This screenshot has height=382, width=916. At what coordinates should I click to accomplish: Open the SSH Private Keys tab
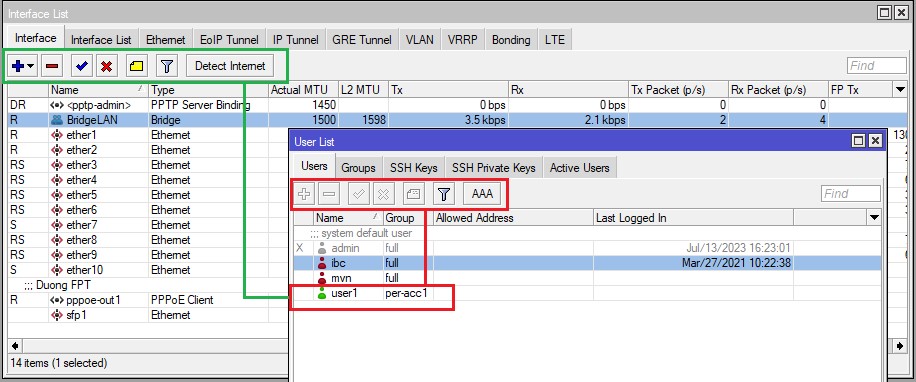pos(494,168)
